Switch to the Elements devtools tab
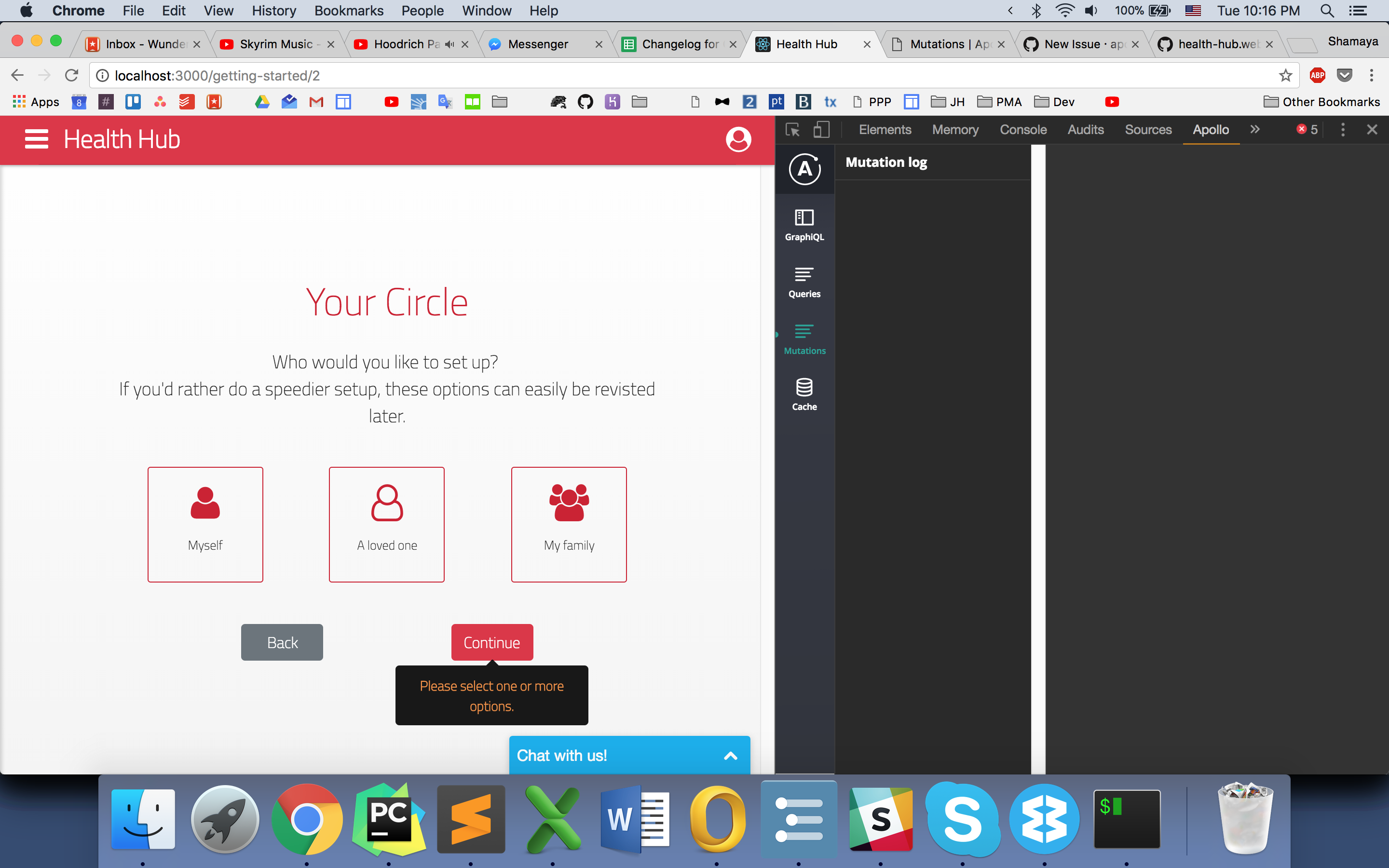 [885, 130]
